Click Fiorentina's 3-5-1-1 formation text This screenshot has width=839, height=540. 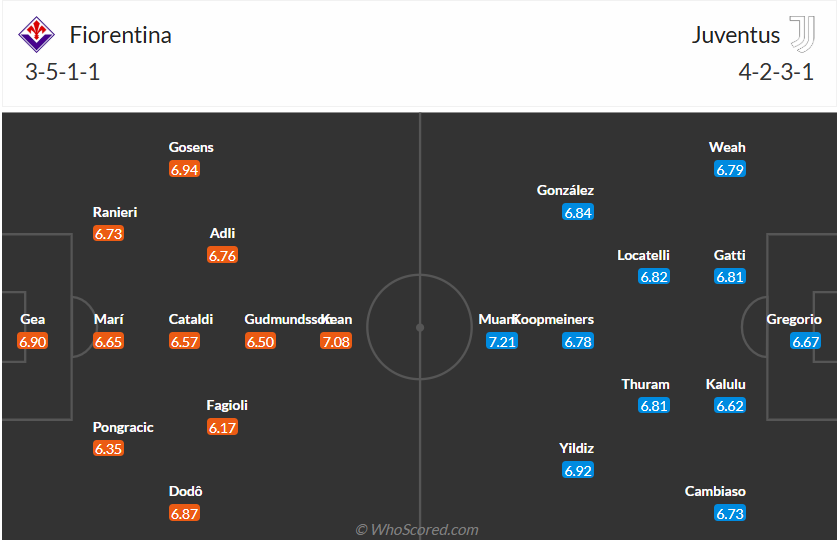pos(62,72)
